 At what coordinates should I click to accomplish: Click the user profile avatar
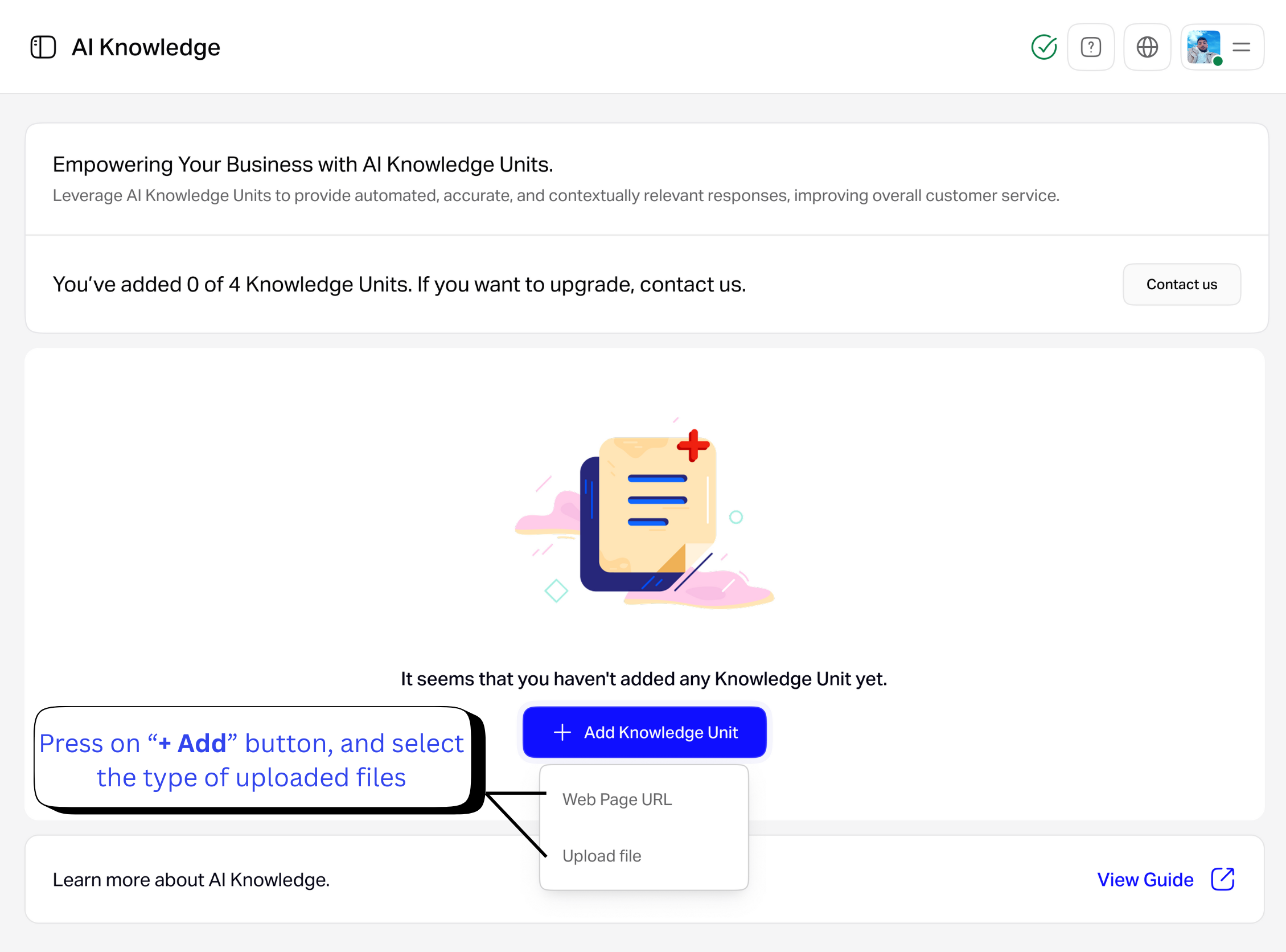point(1203,47)
